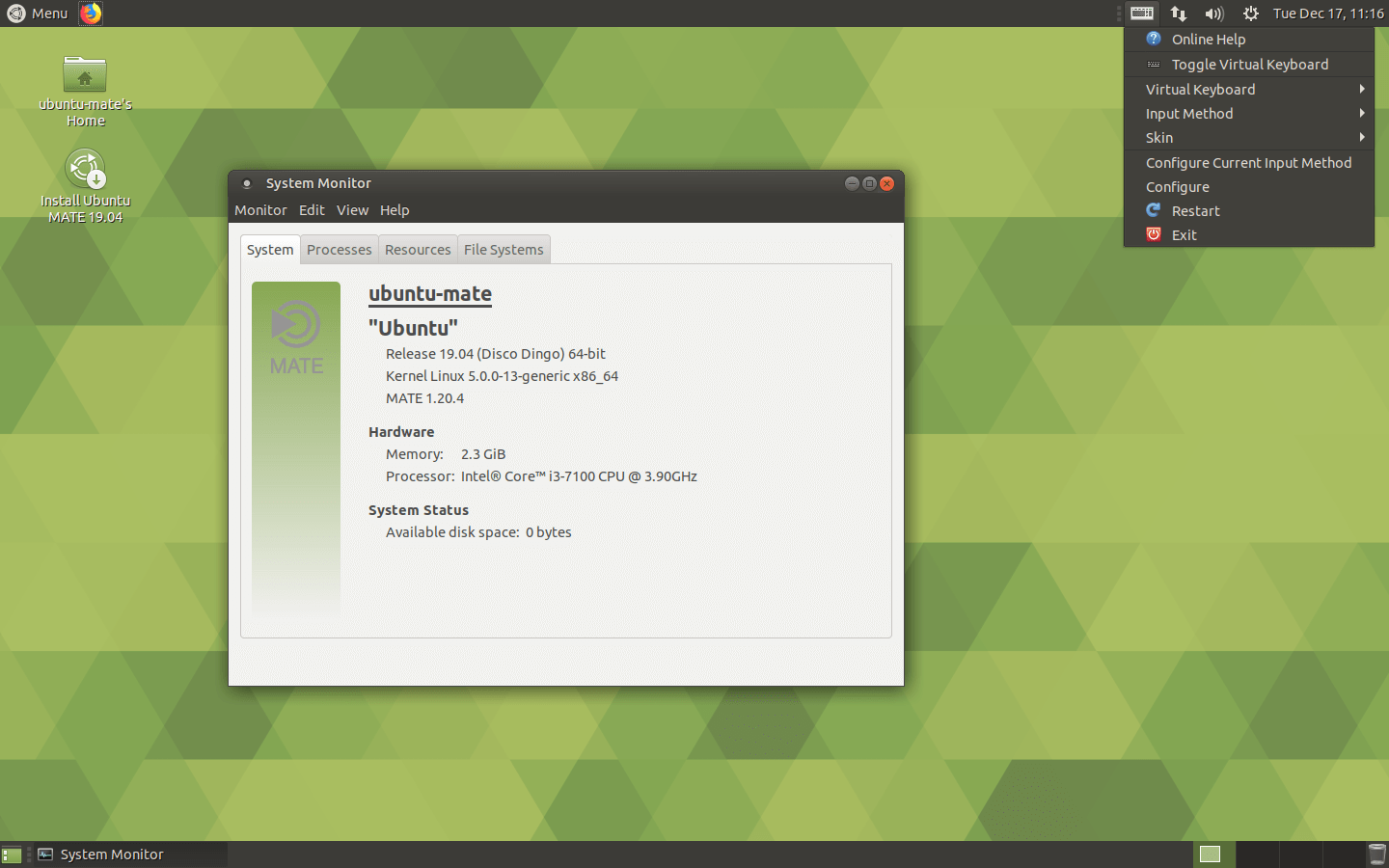The width and height of the screenshot is (1389, 868).
Task: Click the Available disk space 0 bytes text
Action: (x=478, y=532)
